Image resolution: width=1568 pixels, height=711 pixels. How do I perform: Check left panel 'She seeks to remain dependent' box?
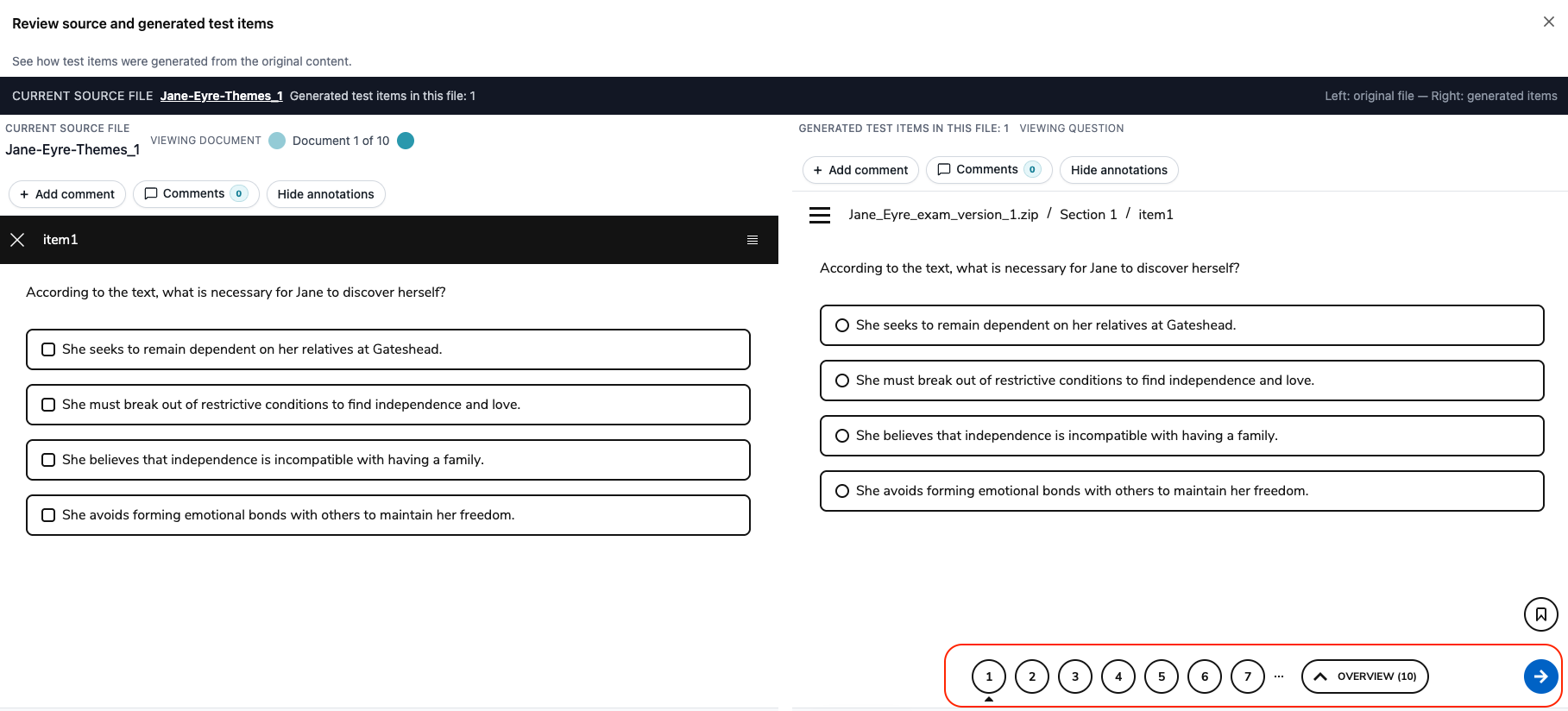[x=48, y=349]
